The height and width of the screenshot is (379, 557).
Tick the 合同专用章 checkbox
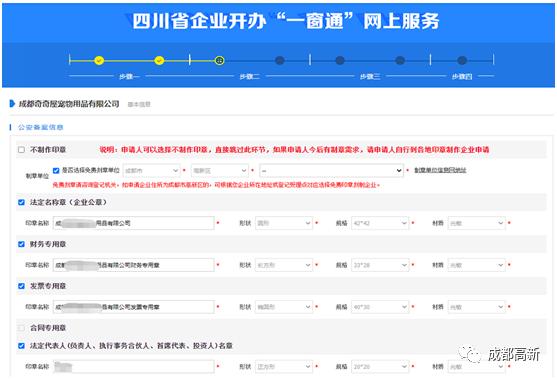pyautogui.click(x=21, y=327)
